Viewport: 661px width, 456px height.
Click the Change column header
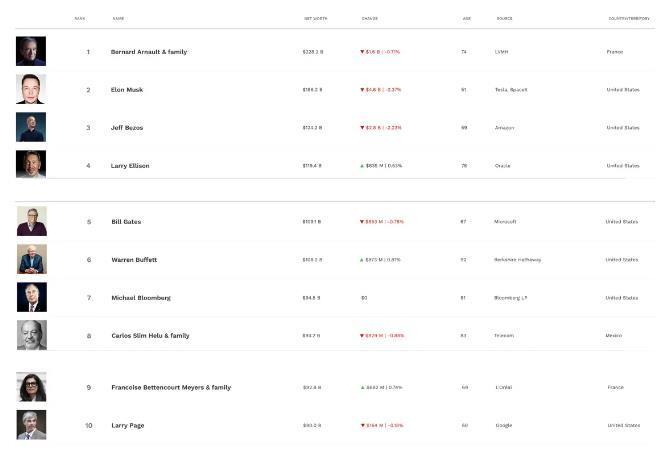(x=370, y=18)
